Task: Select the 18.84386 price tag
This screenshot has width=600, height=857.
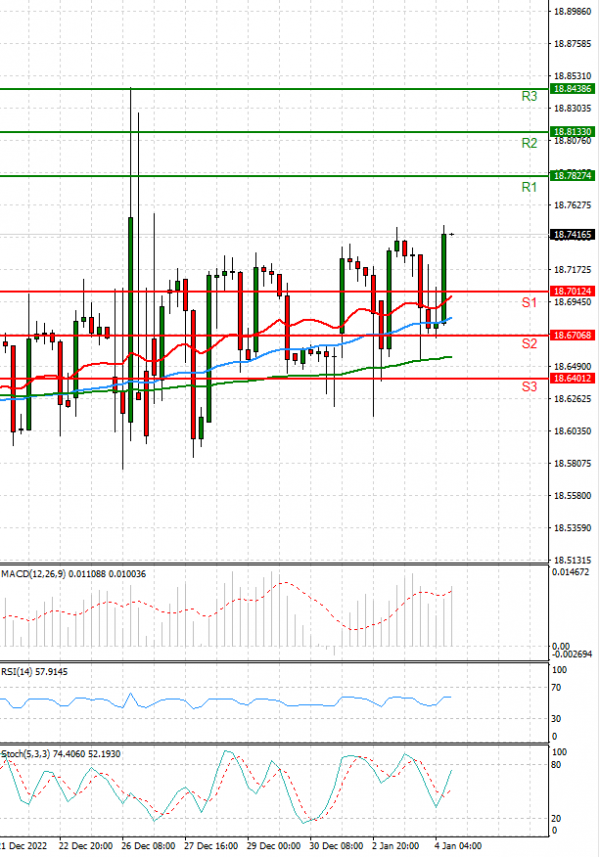Action: pyautogui.click(x=572, y=89)
